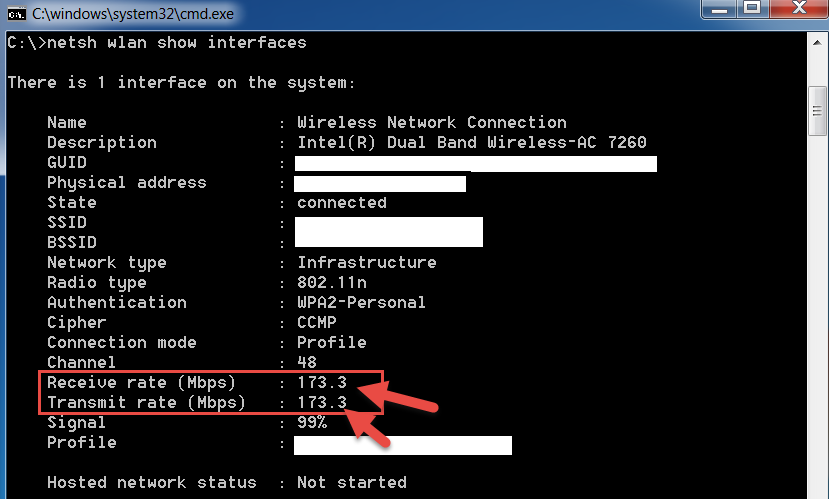This screenshot has height=499, width=829.
Task: Click the 'Channel' label
Action: point(81,363)
